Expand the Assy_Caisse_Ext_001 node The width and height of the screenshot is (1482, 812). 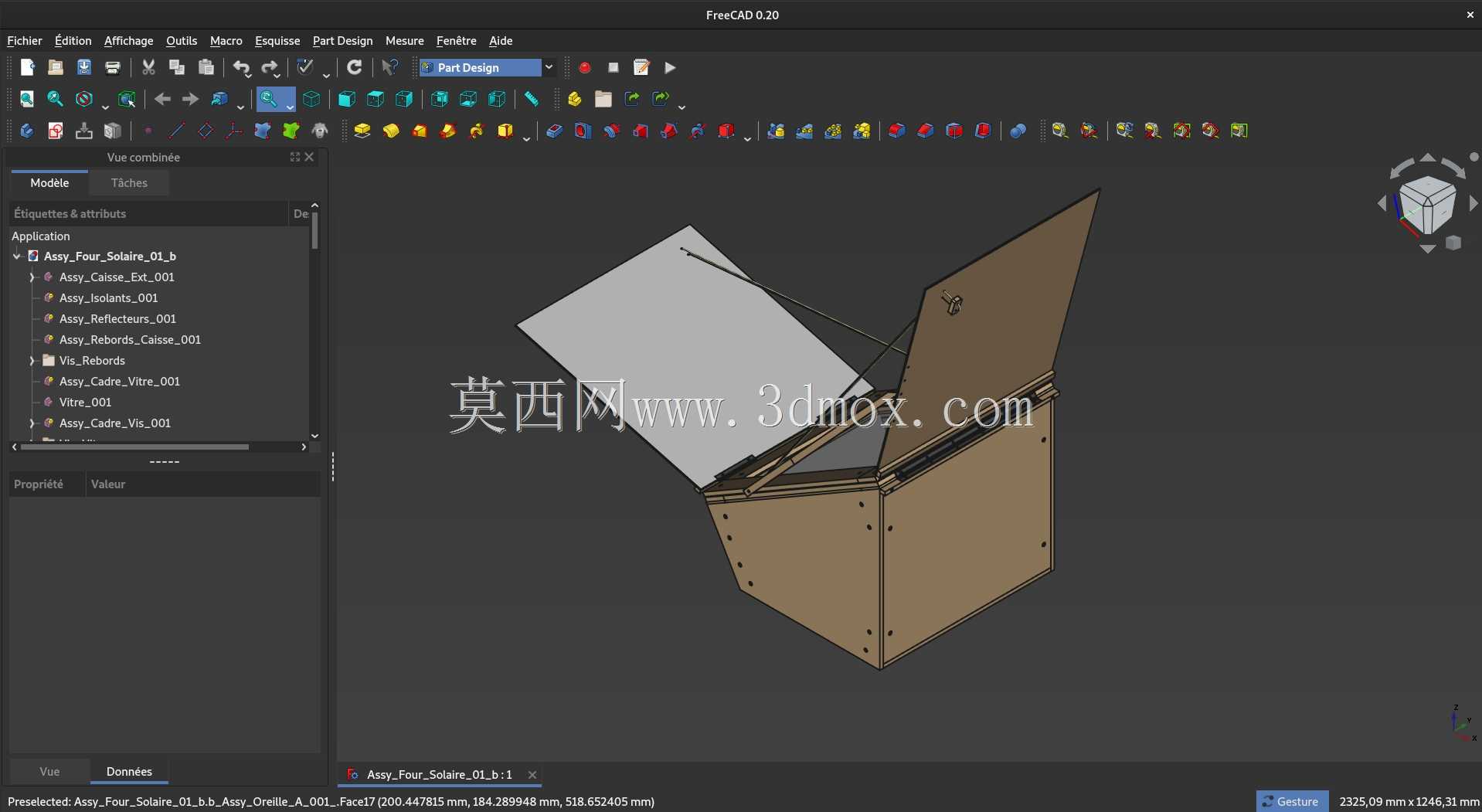[x=32, y=277]
